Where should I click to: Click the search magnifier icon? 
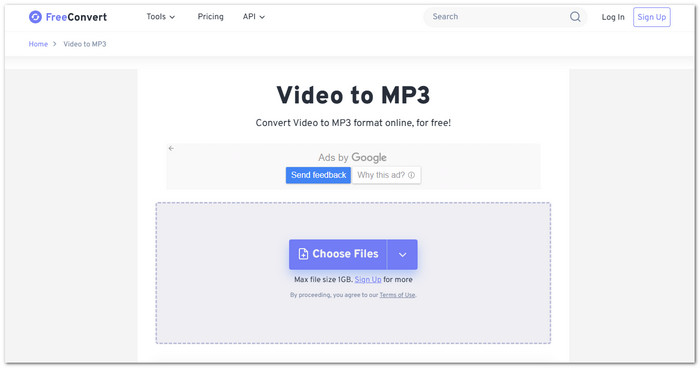pyautogui.click(x=575, y=17)
